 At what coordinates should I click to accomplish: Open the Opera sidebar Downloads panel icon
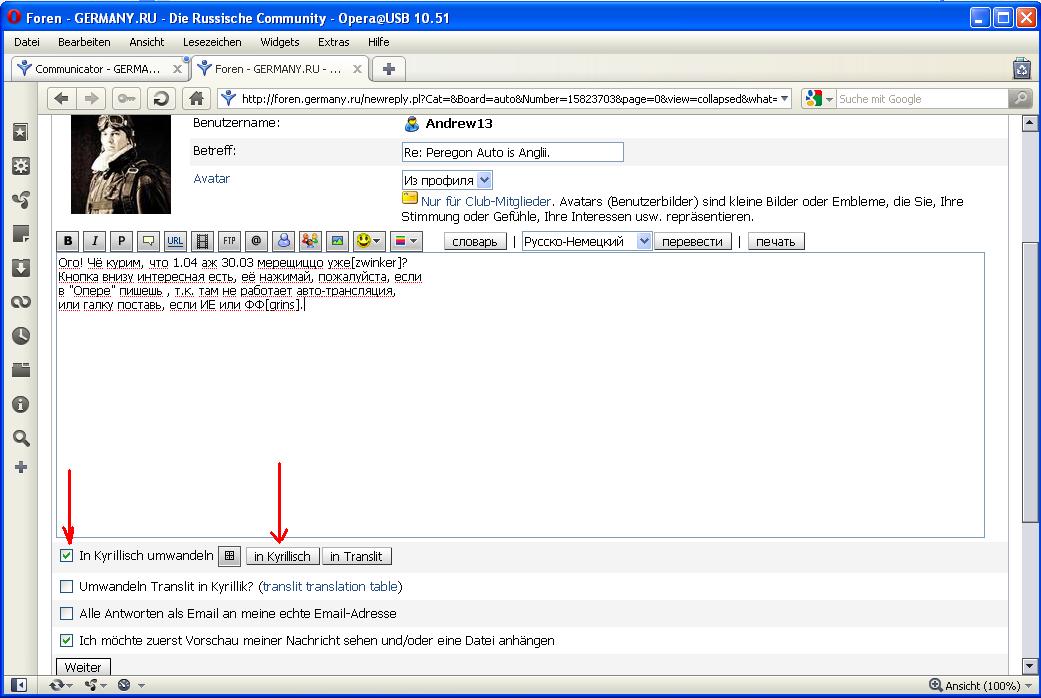20,268
